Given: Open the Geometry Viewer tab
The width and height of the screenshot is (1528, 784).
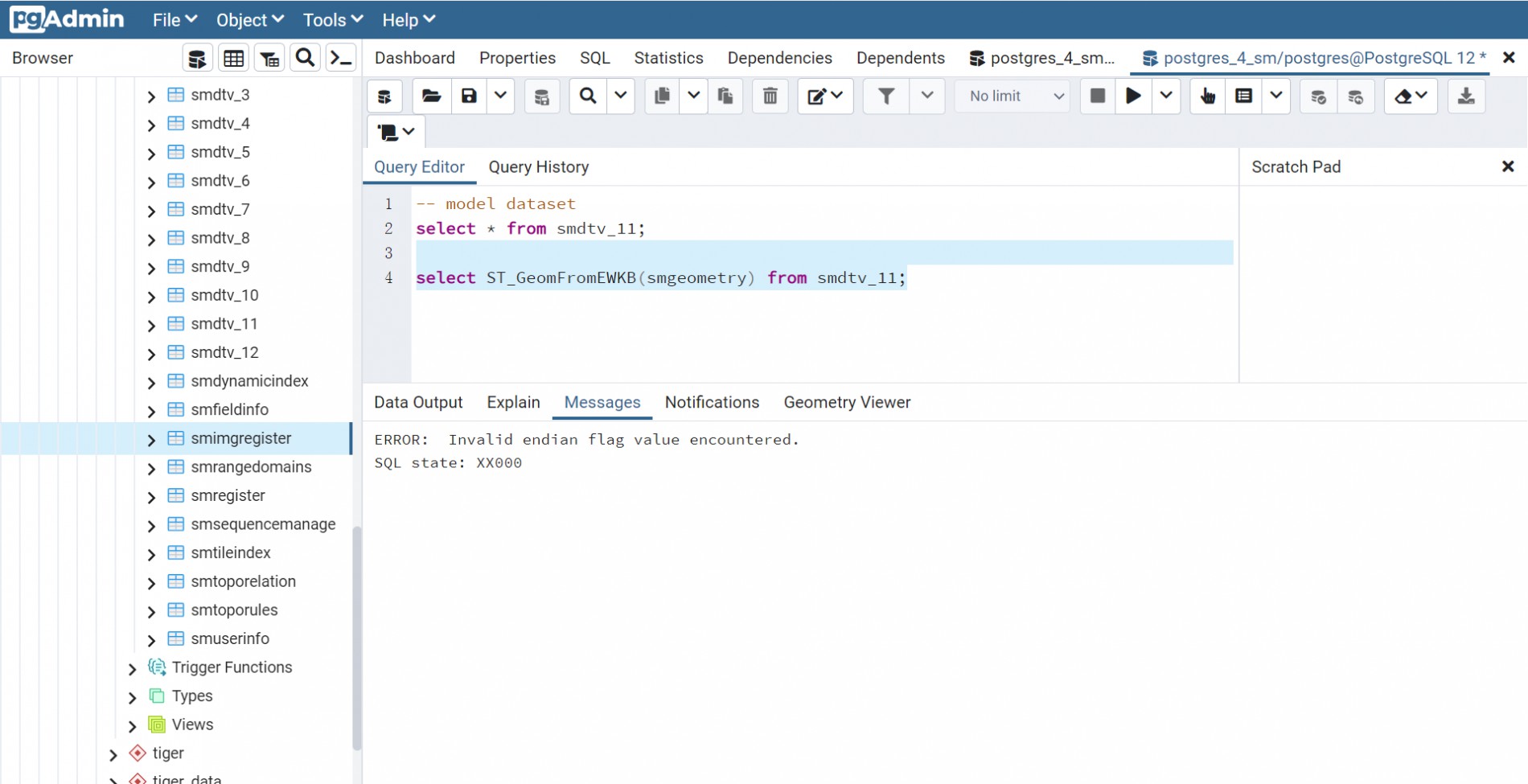Looking at the screenshot, I should [x=847, y=402].
